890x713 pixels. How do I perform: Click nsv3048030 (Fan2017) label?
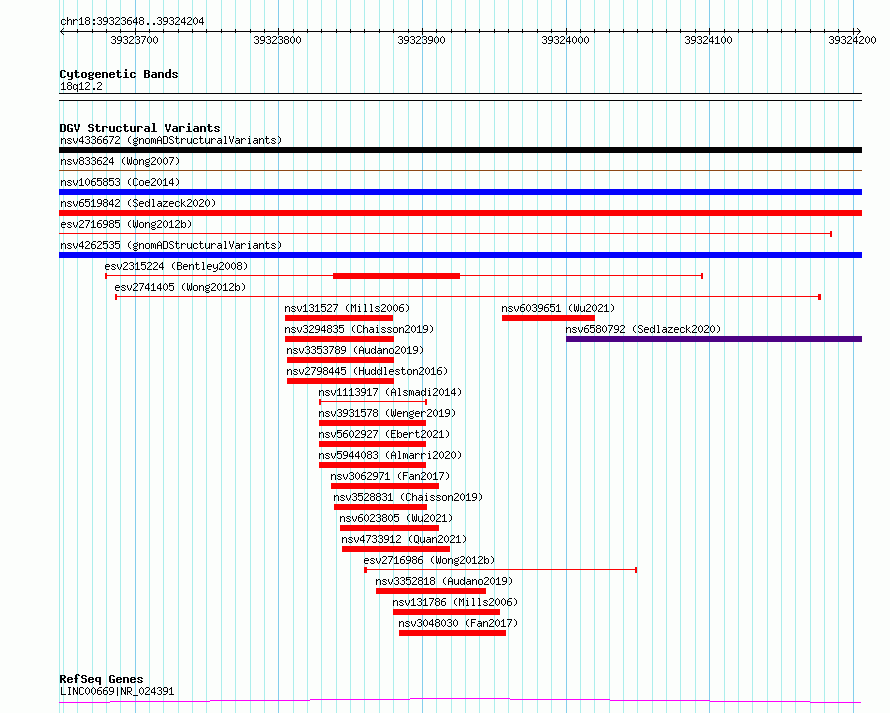(x=458, y=623)
